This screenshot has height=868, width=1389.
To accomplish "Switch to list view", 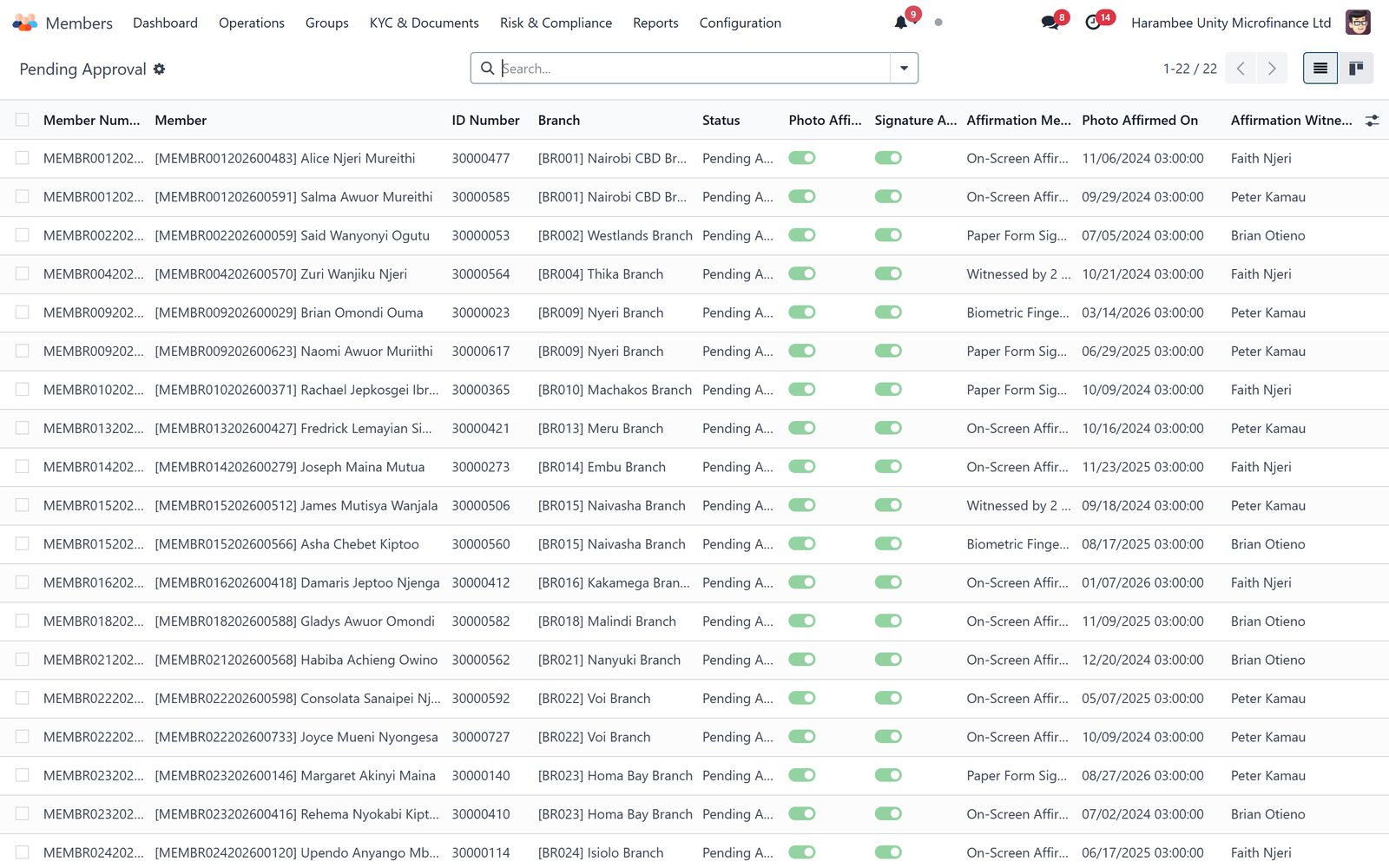I will (x=1320, y=69).
